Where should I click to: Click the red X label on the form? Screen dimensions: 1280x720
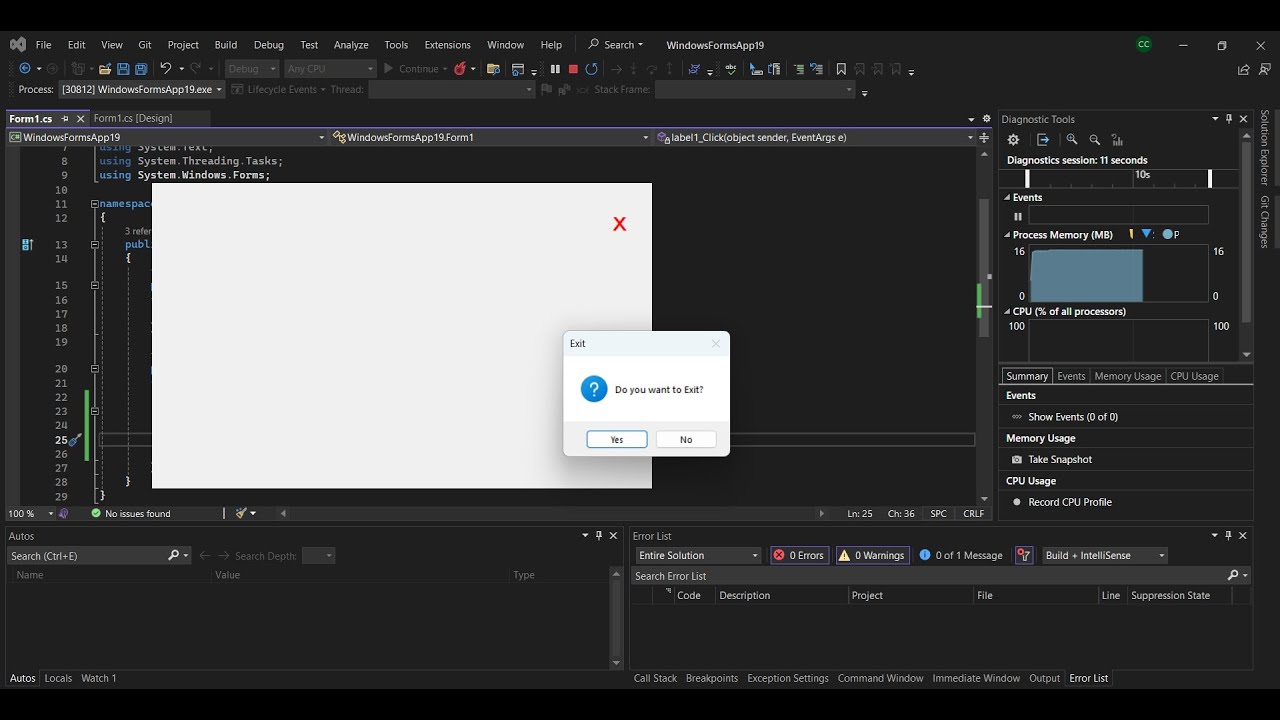pos(620,224)
